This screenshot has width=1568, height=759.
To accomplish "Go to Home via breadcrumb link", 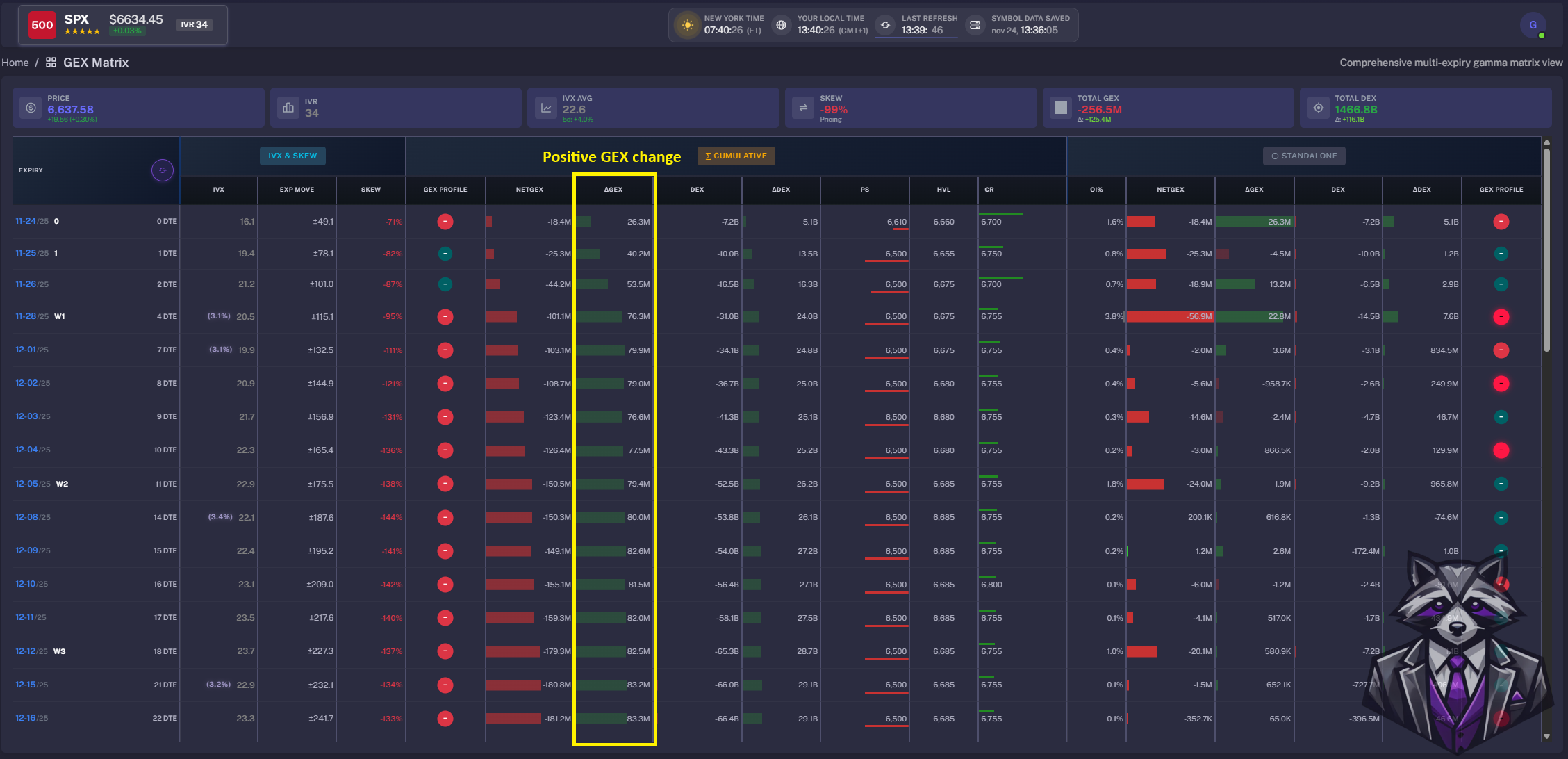I will [15, 63].
